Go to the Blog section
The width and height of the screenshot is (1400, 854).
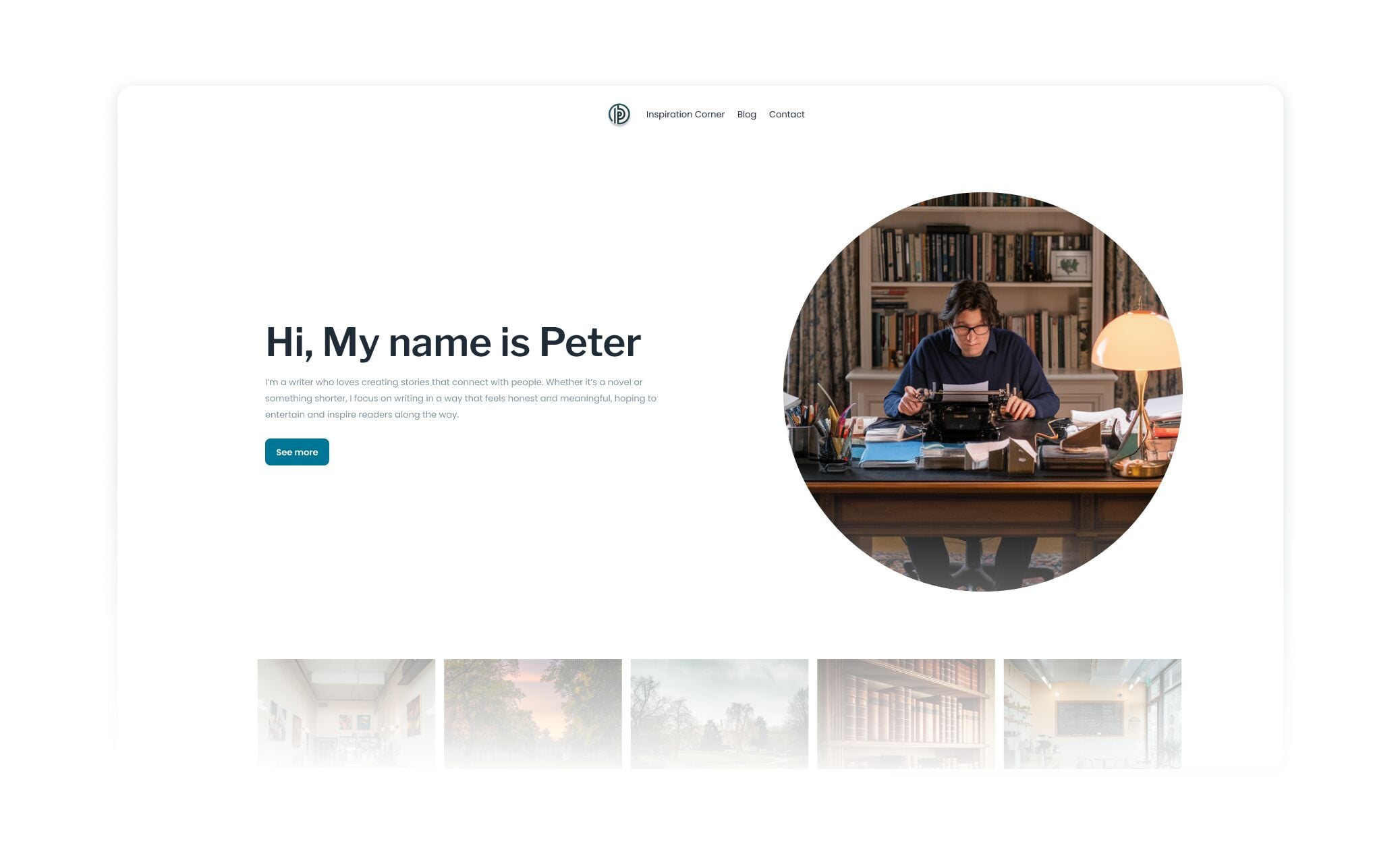pos(746,115)
